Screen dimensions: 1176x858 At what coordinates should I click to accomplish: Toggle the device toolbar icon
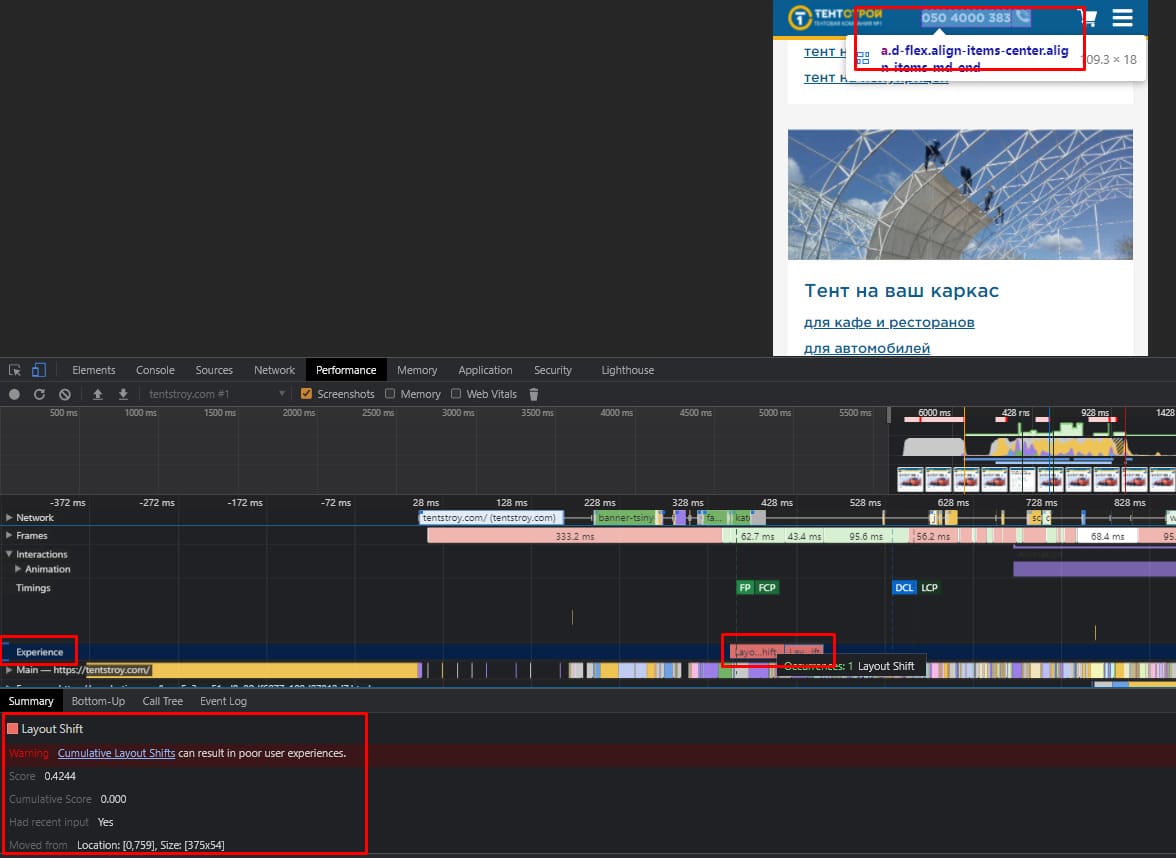[39, 370]
